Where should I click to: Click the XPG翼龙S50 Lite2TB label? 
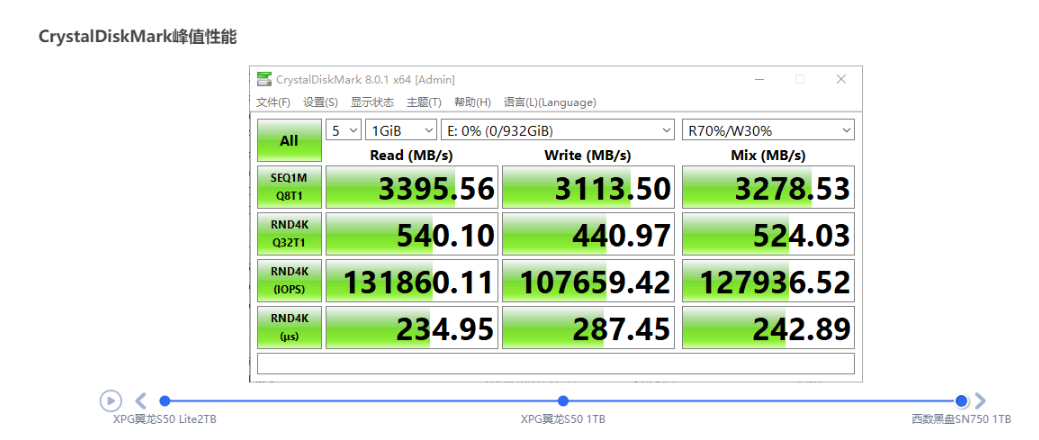[164, 419]
